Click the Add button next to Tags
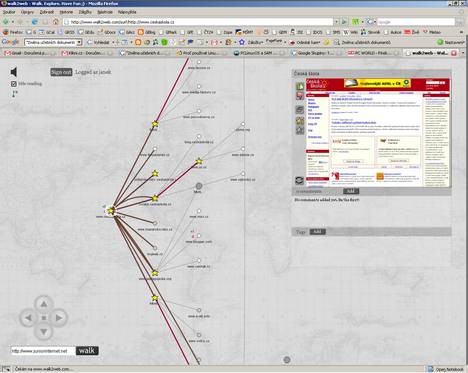The width and height of the screenshot is (468, 373). click(318, 232)
